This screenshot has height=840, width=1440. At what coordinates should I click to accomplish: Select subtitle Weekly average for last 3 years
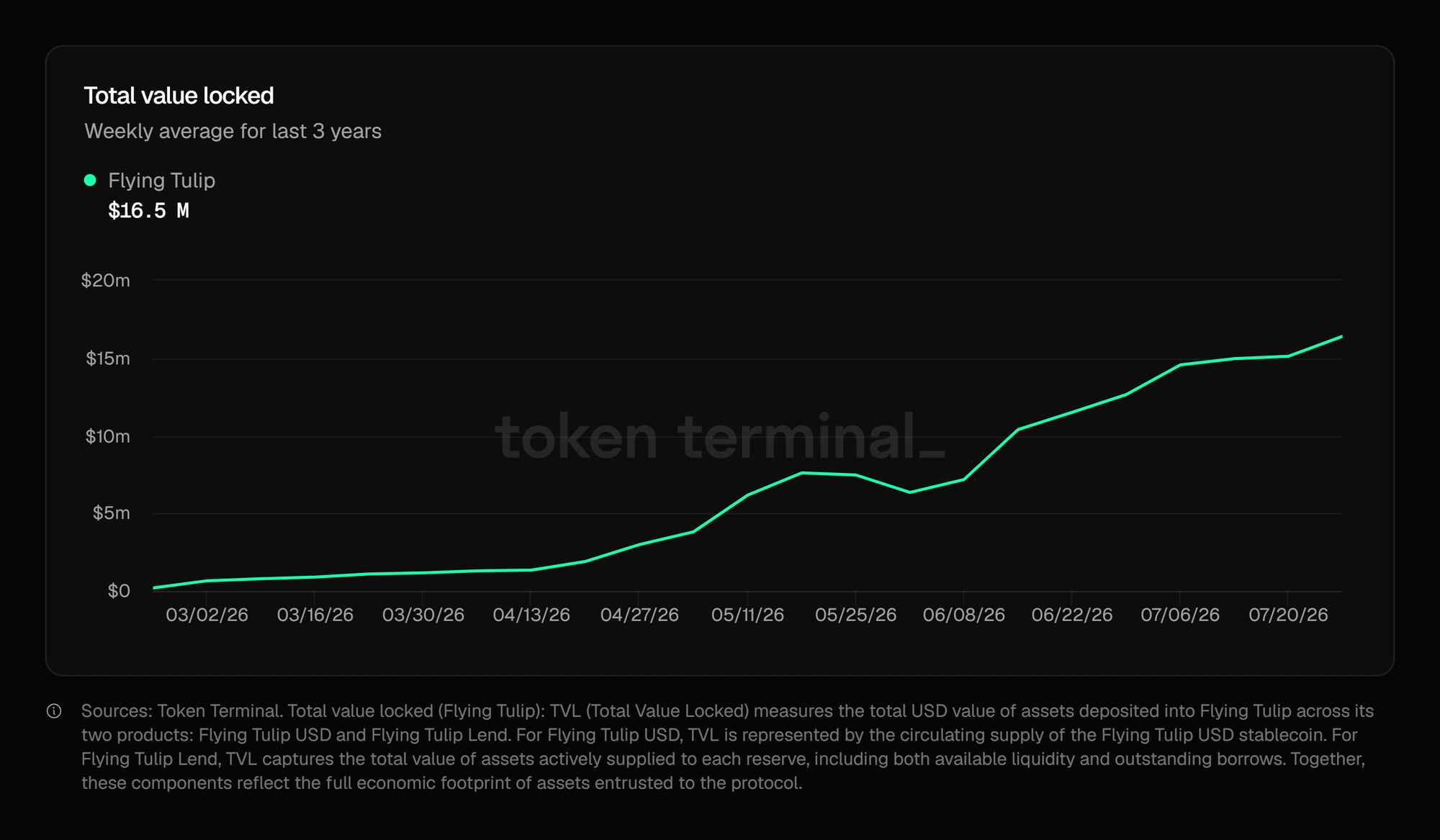coord(233,131)
